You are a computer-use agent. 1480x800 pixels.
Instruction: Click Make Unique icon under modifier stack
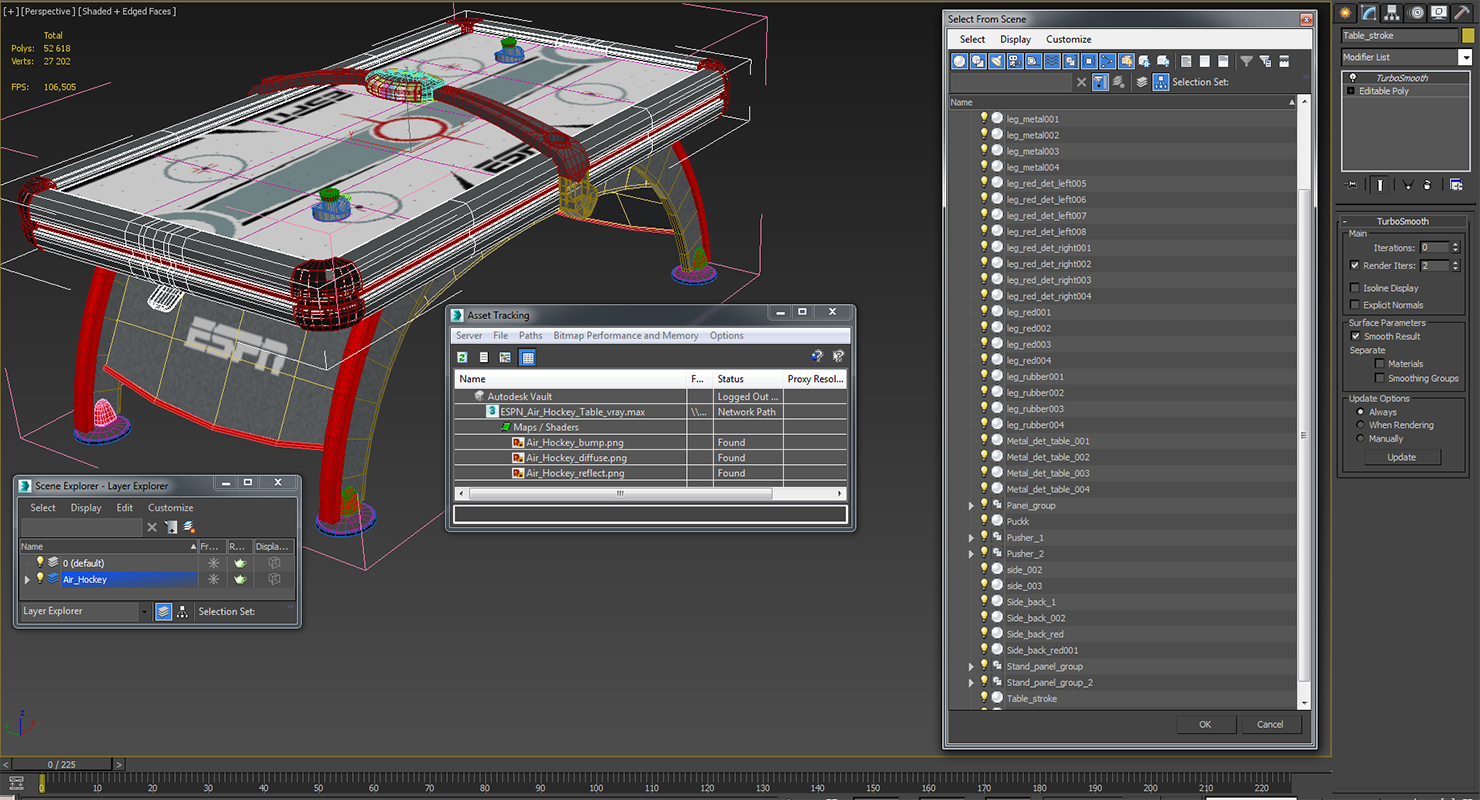[1408, 185]
